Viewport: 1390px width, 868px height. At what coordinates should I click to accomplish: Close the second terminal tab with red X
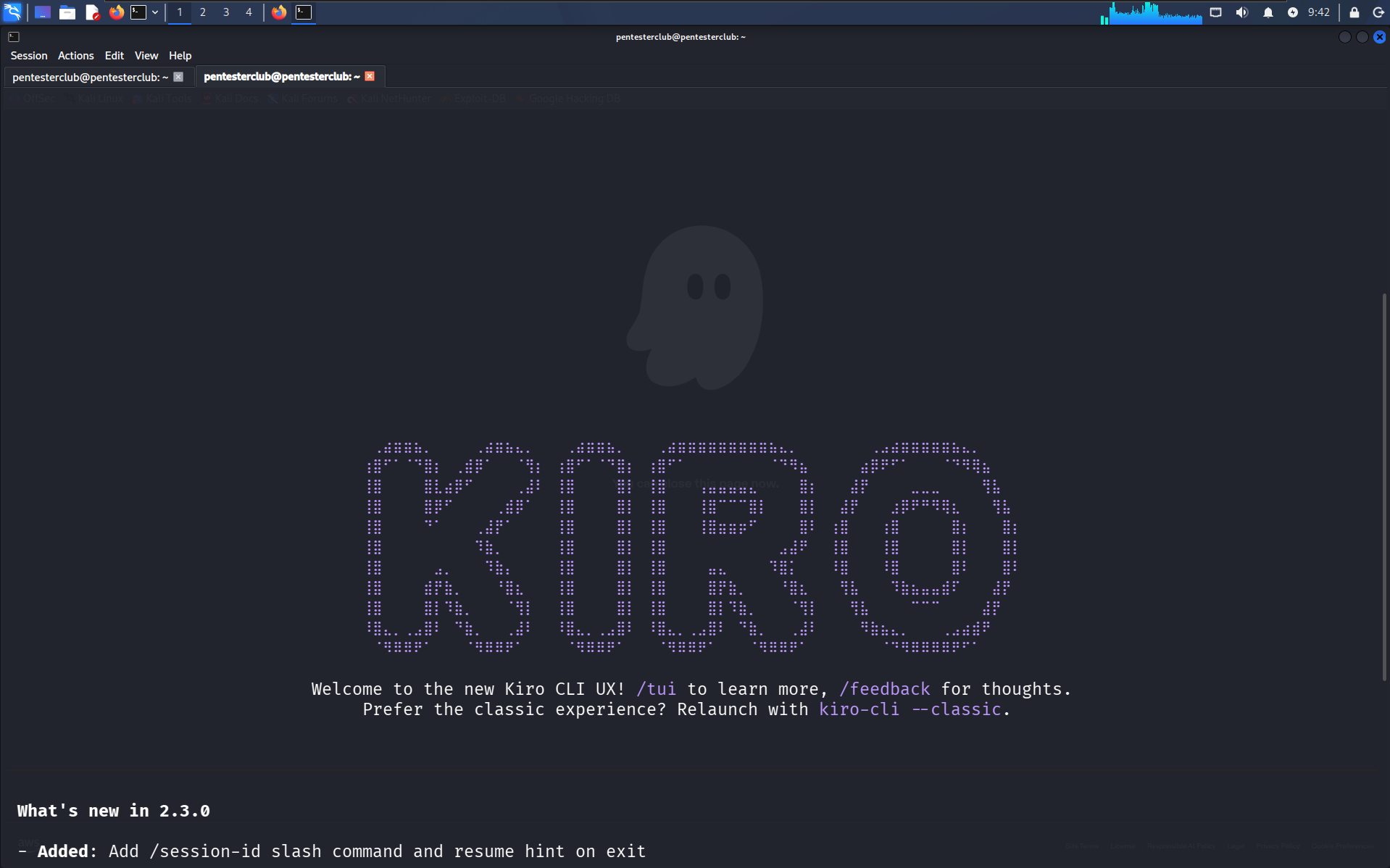[370, 76]
